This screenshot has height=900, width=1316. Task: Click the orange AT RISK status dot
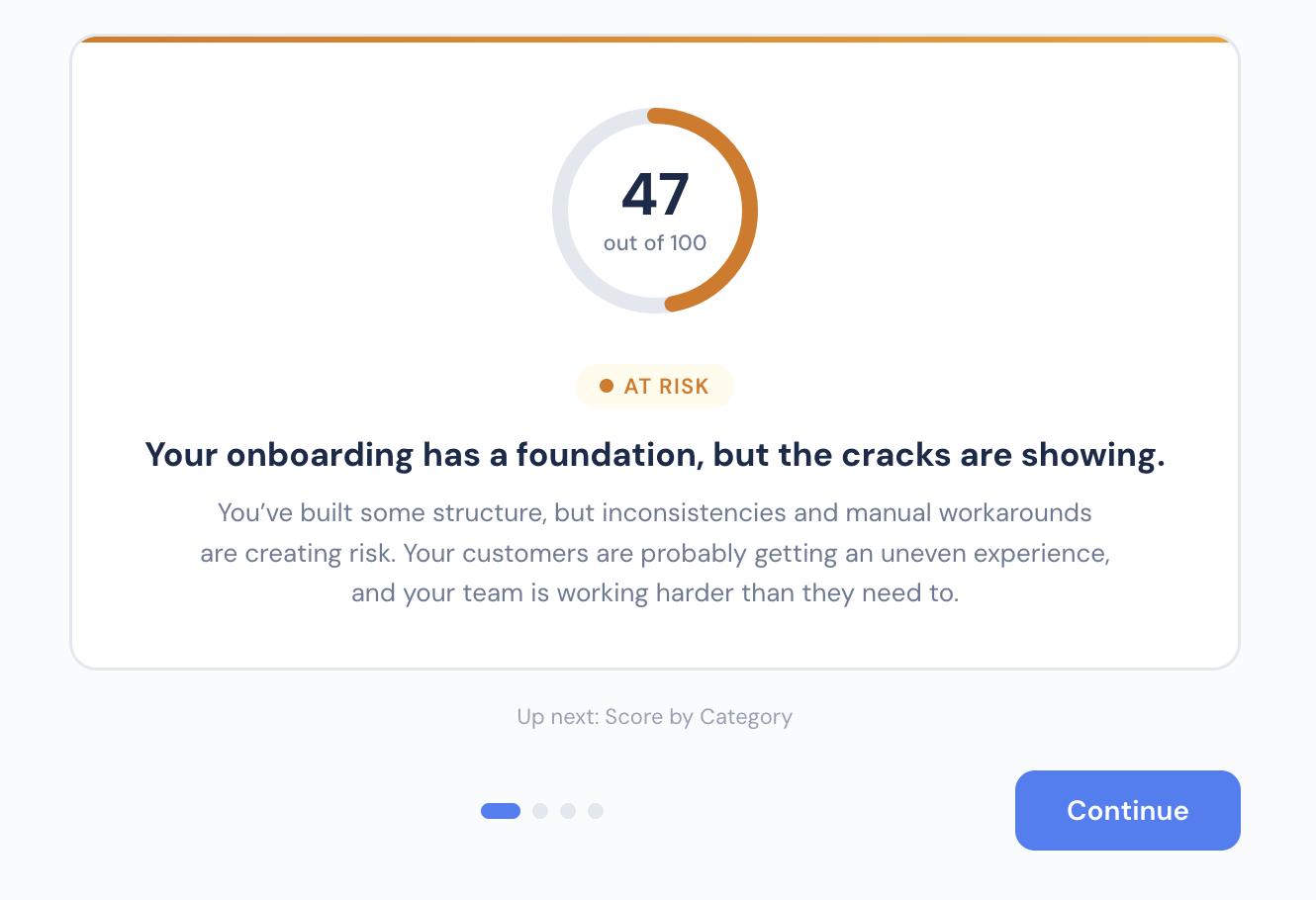[x=608, y=386]
